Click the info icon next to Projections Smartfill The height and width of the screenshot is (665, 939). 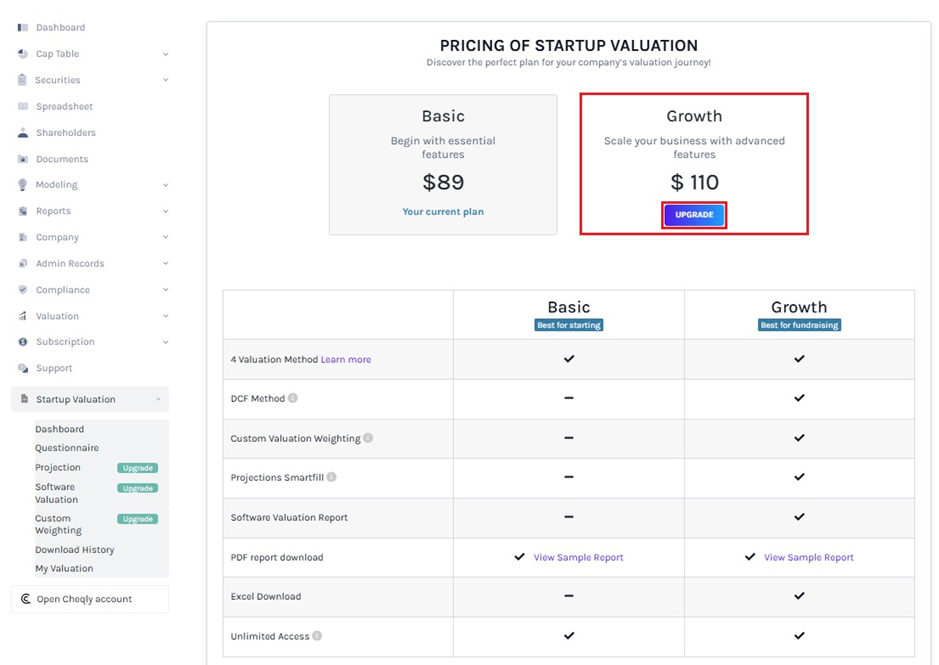[x=331, y=477]
